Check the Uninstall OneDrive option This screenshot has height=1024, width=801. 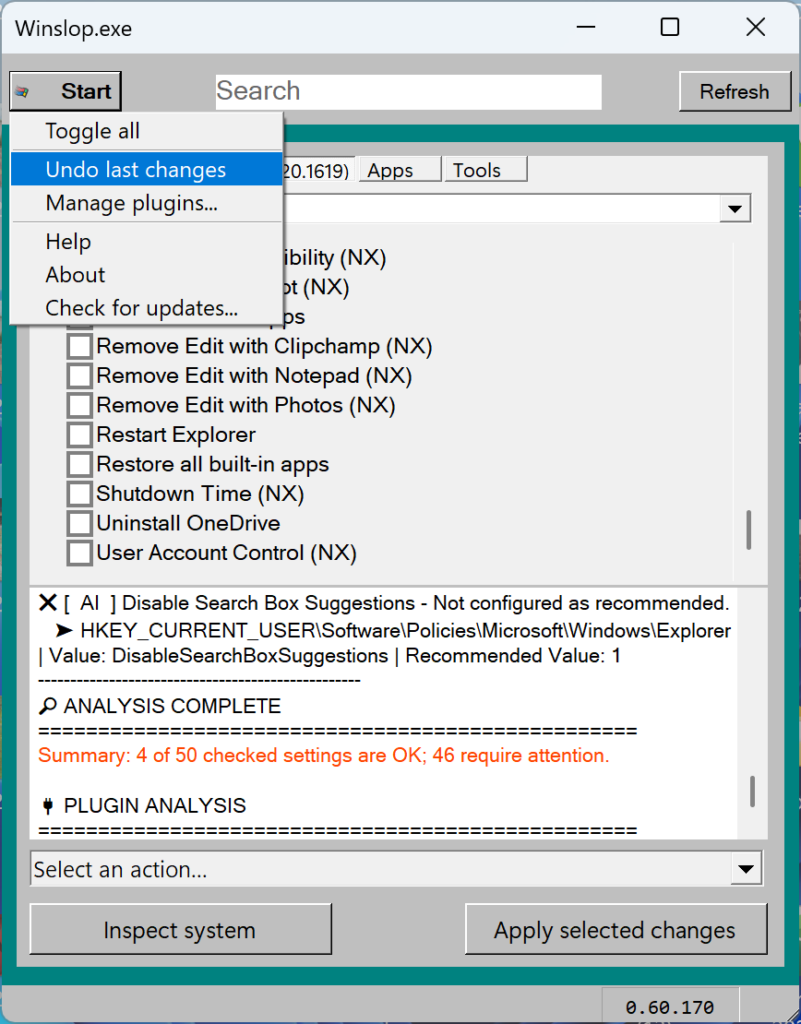(x=79, y=523)
